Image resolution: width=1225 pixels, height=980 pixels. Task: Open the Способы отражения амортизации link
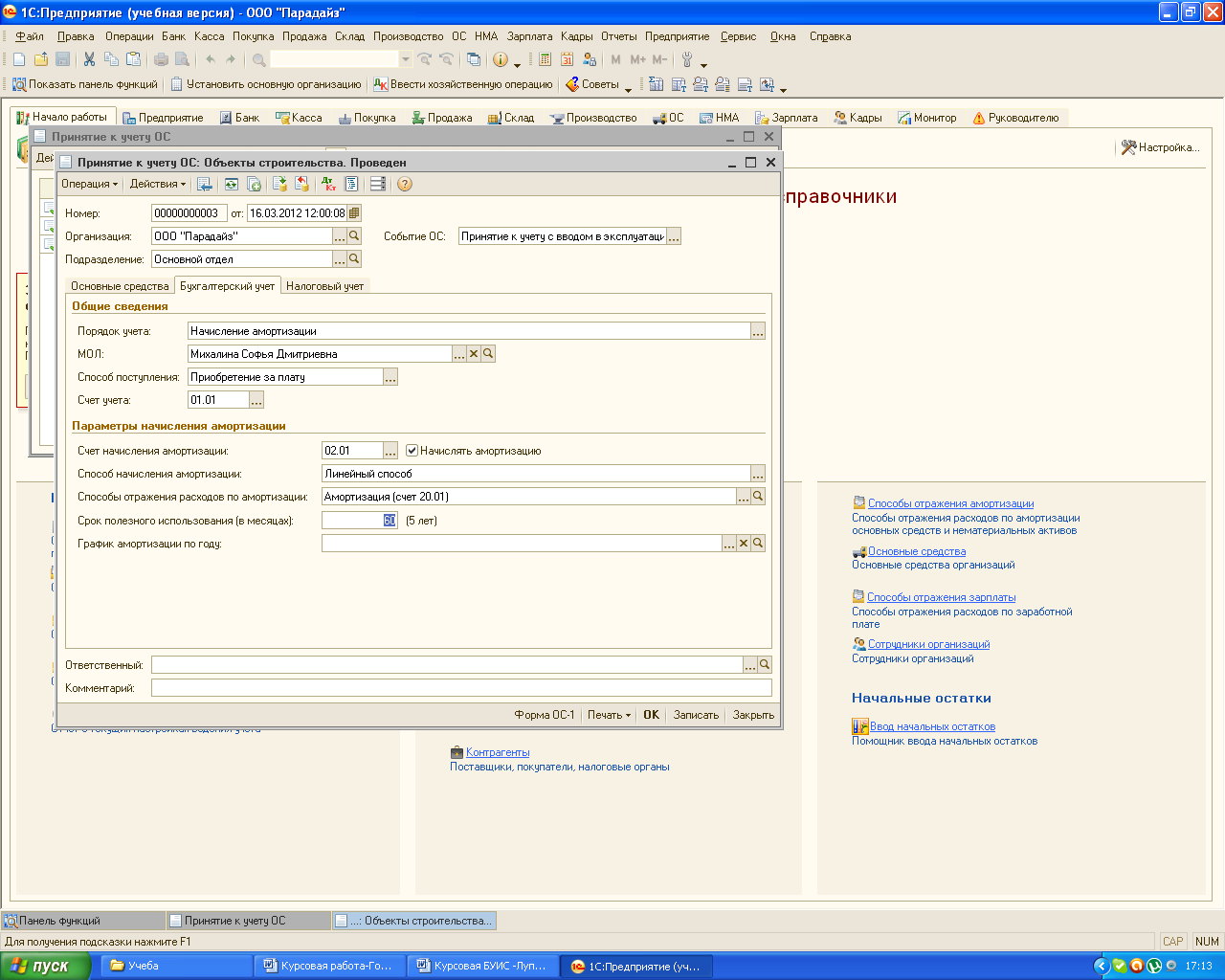(950, 503)
